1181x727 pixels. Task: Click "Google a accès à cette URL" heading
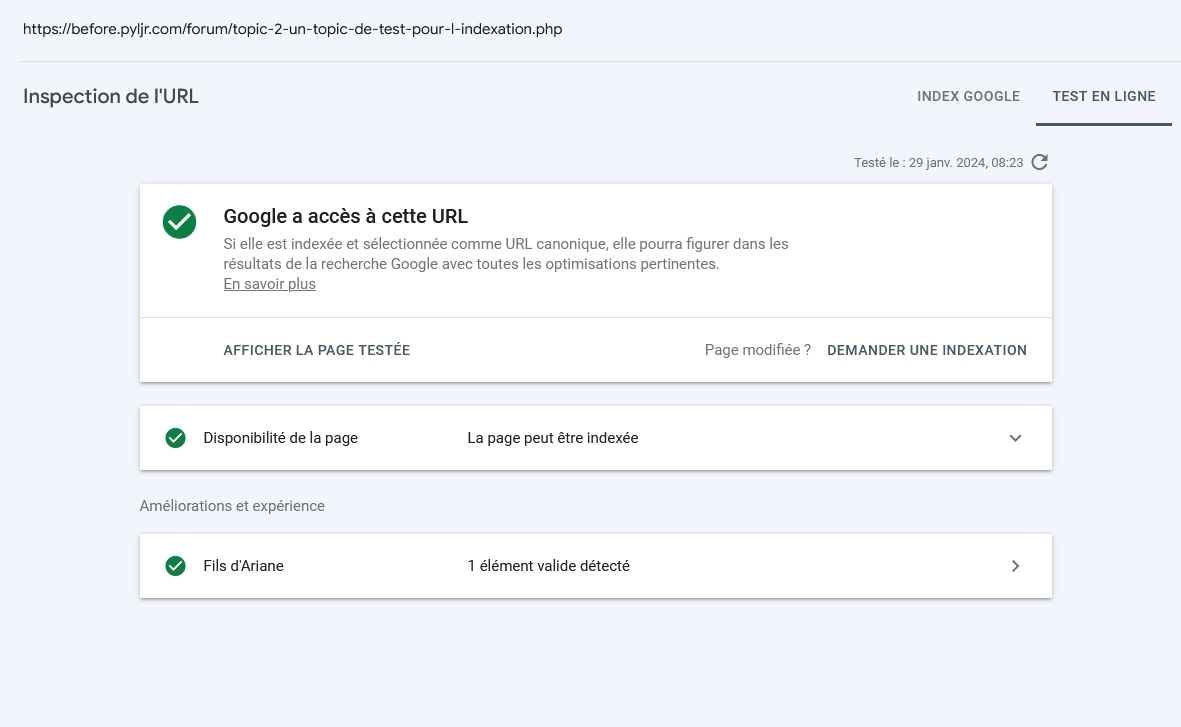345,216
